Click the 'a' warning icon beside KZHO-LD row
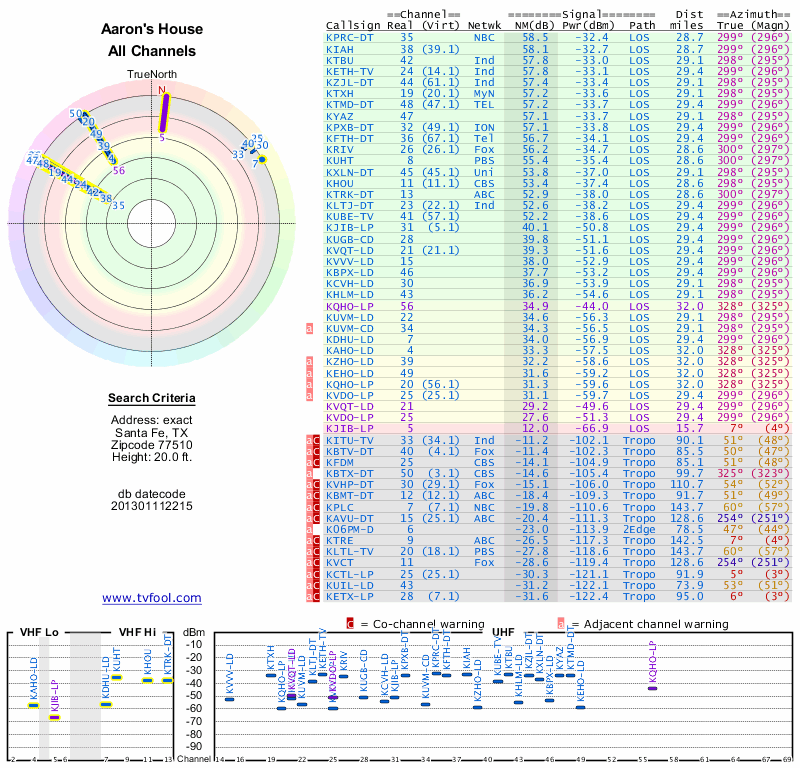800x768 pixels. (x=309, y=362)
